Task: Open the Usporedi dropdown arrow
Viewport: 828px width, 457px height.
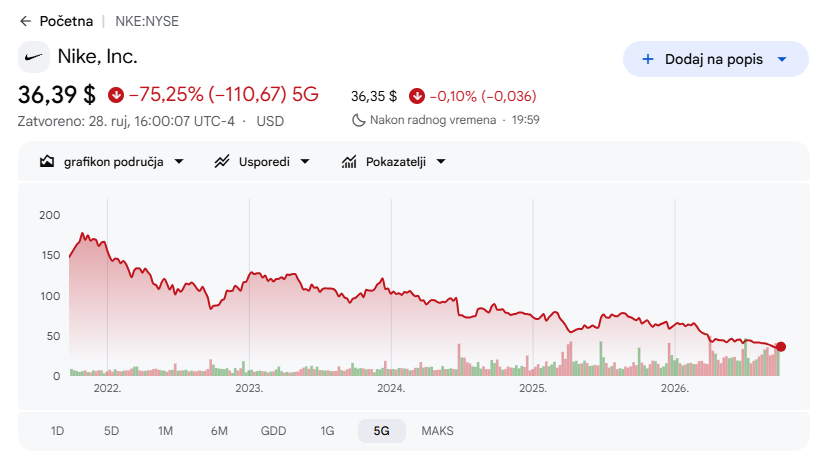Action: click(x=305, y=162)
